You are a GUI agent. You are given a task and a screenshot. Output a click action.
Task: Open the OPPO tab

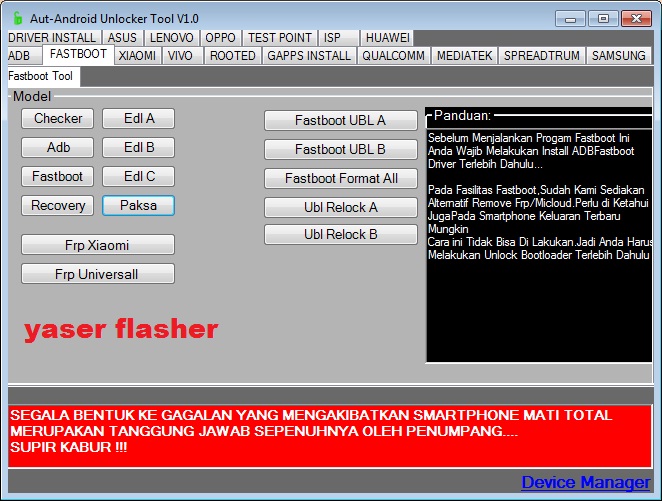click(x=220, y=38)
